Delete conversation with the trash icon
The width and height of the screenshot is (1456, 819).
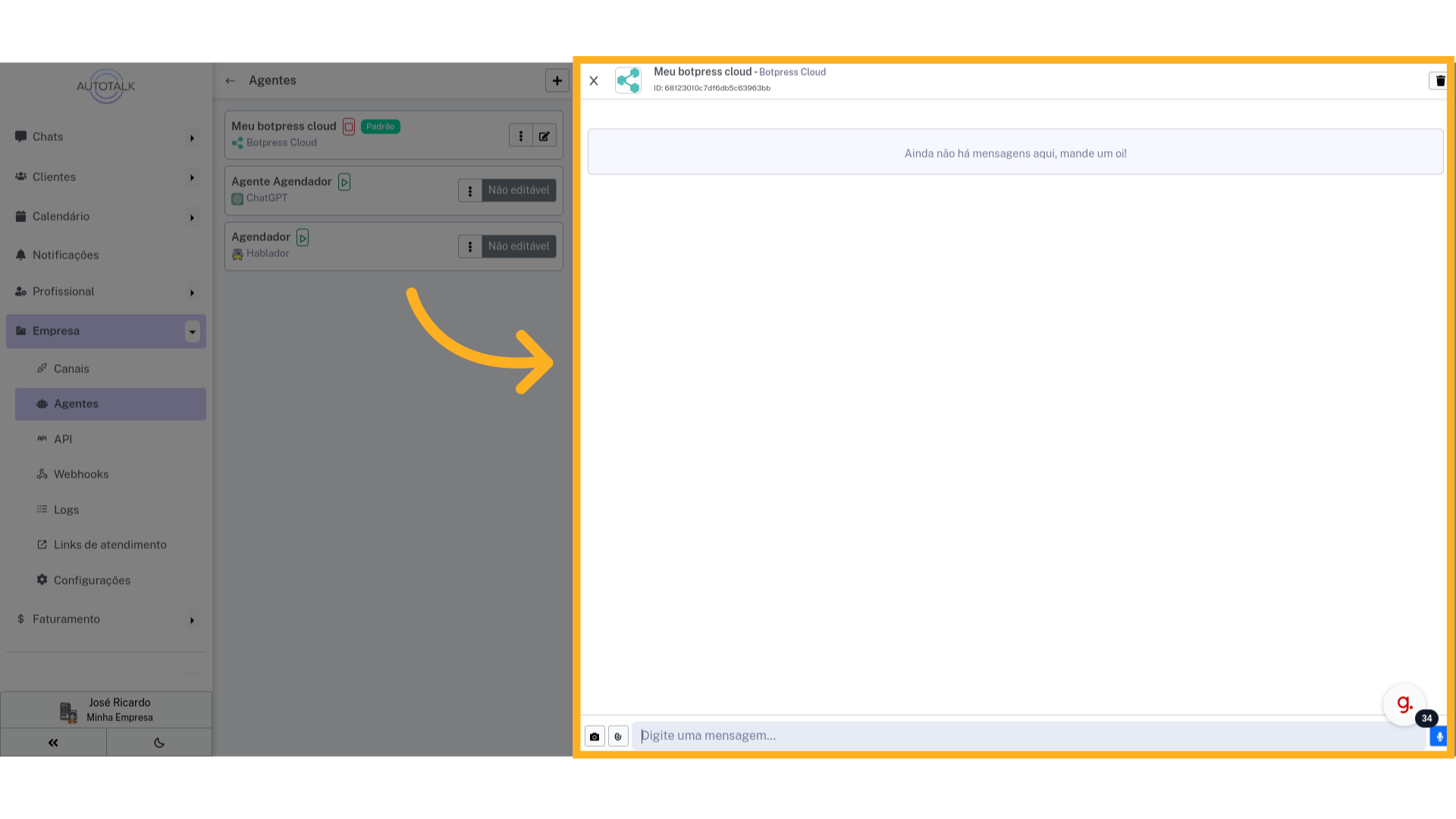1439,80
